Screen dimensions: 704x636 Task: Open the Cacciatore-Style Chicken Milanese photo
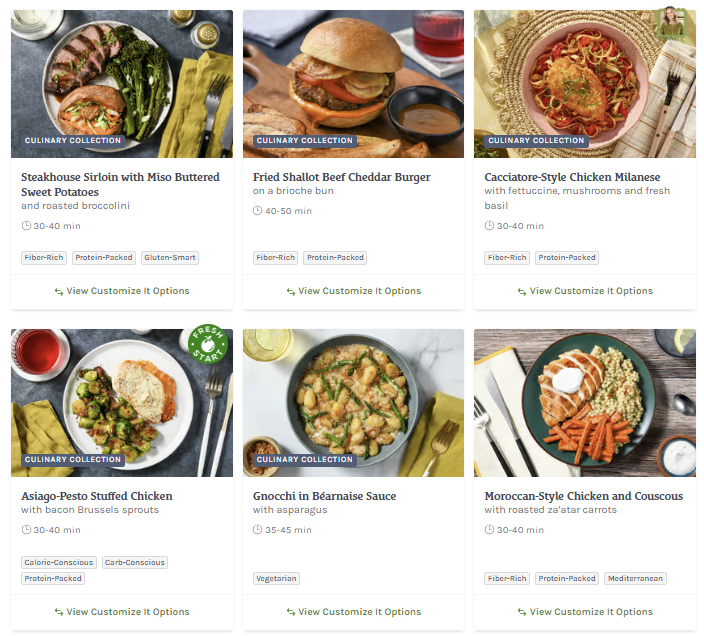[x=585, y=84]
